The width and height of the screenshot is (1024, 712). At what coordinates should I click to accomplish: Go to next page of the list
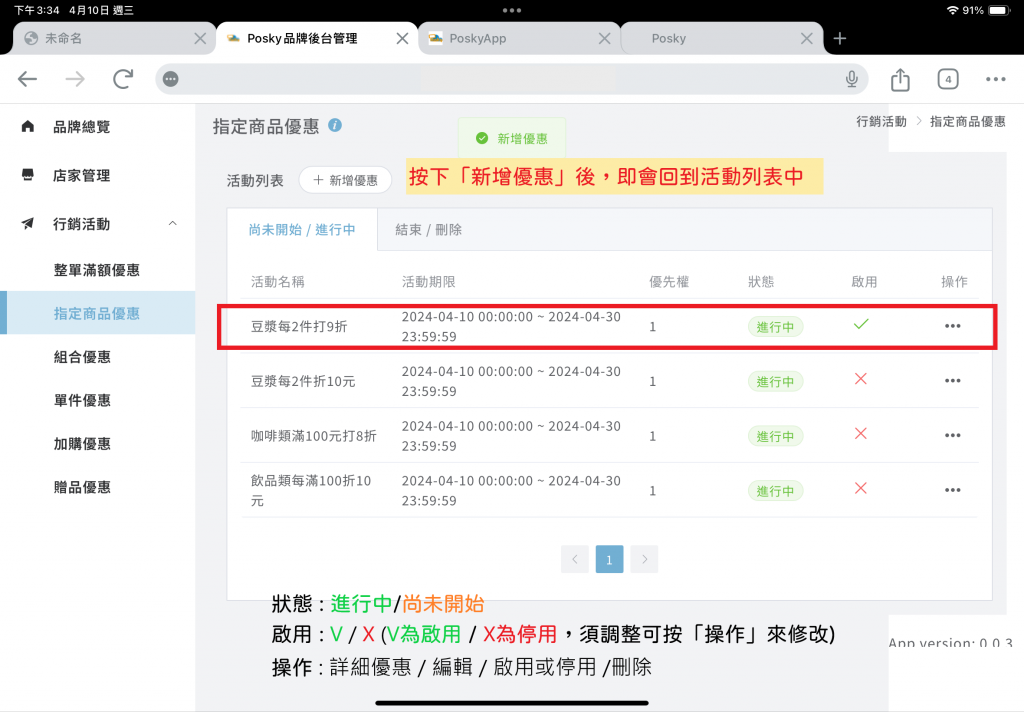(x=644, y=559)
